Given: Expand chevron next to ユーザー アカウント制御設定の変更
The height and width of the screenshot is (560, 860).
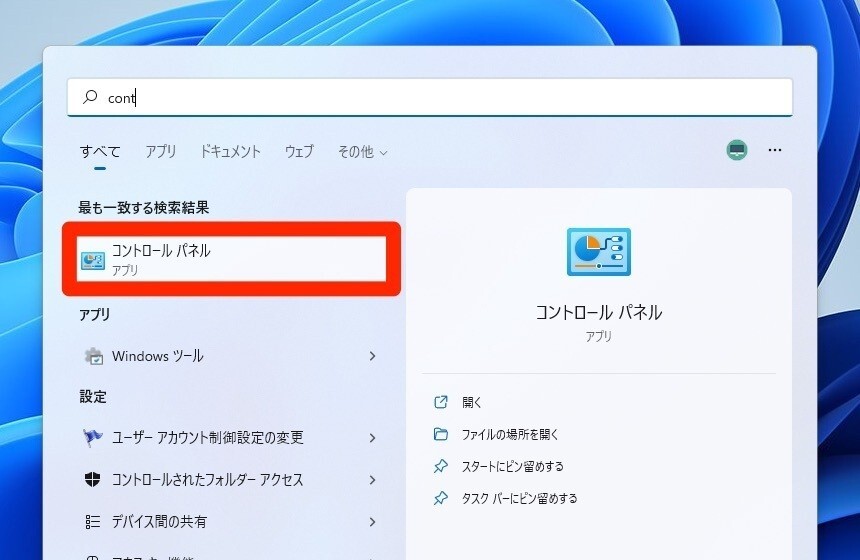Looking at the screenshot, I should [x=372, y=438].
